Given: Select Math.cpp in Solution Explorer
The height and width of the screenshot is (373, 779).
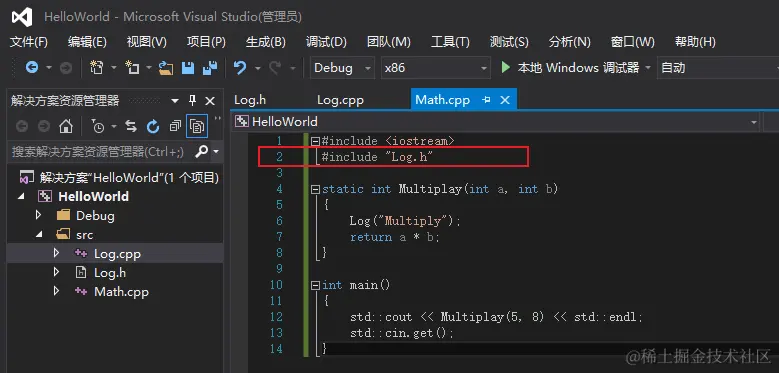Looking at the screenshot, I should (121, 292).
